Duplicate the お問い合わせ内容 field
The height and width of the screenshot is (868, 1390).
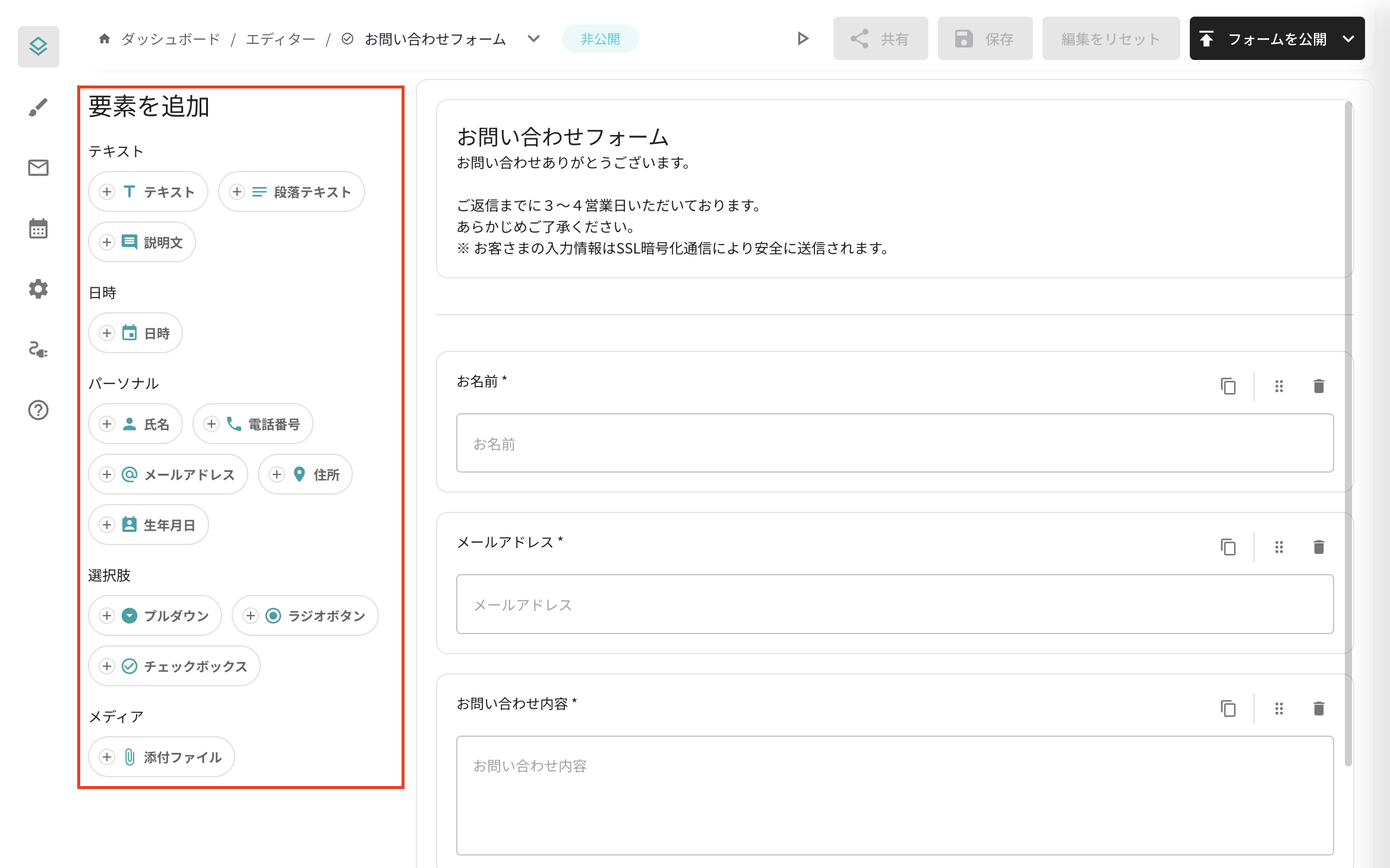pyautogui.click(x=1228, y=708)
